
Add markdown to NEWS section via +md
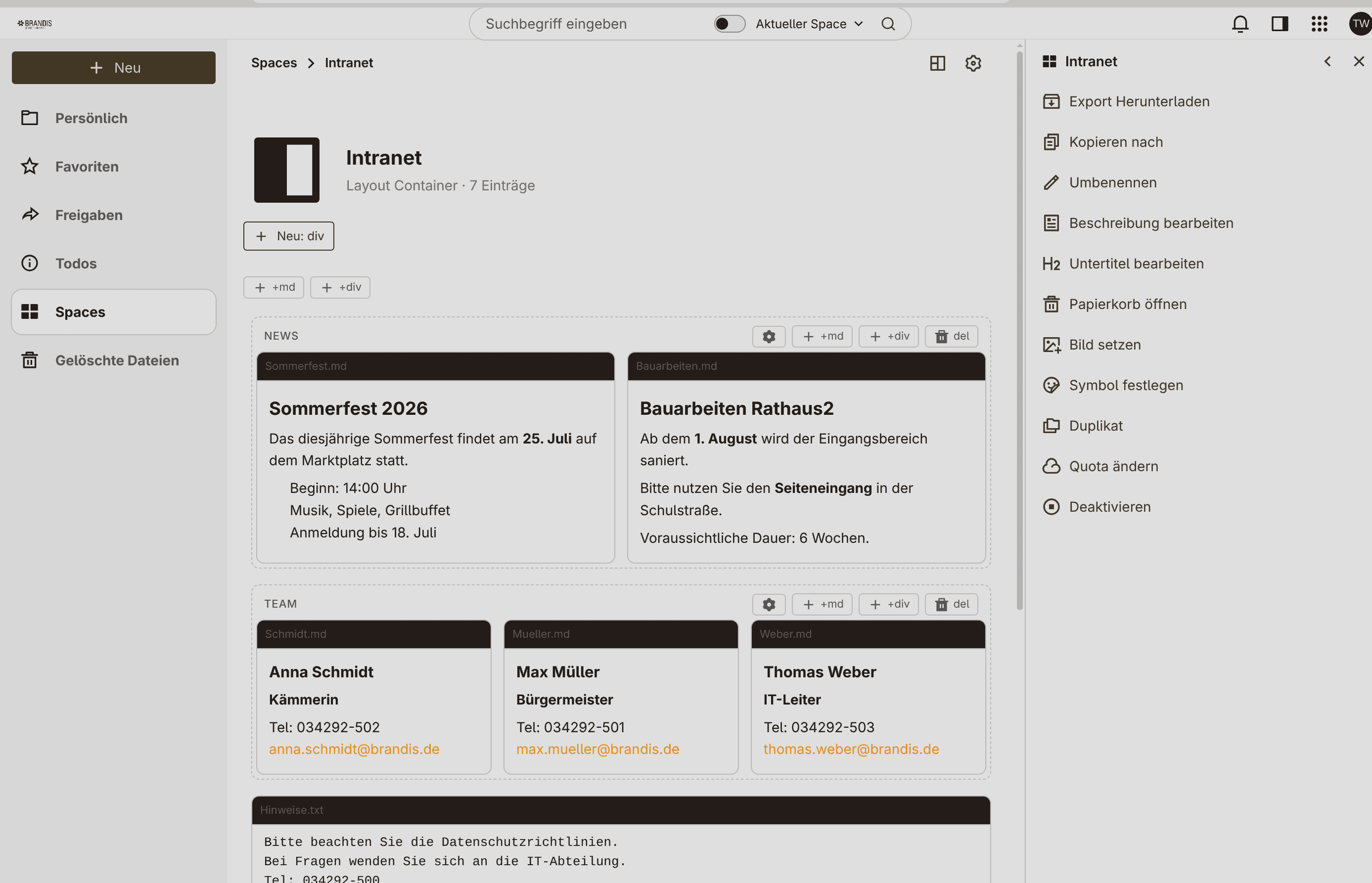822,336
